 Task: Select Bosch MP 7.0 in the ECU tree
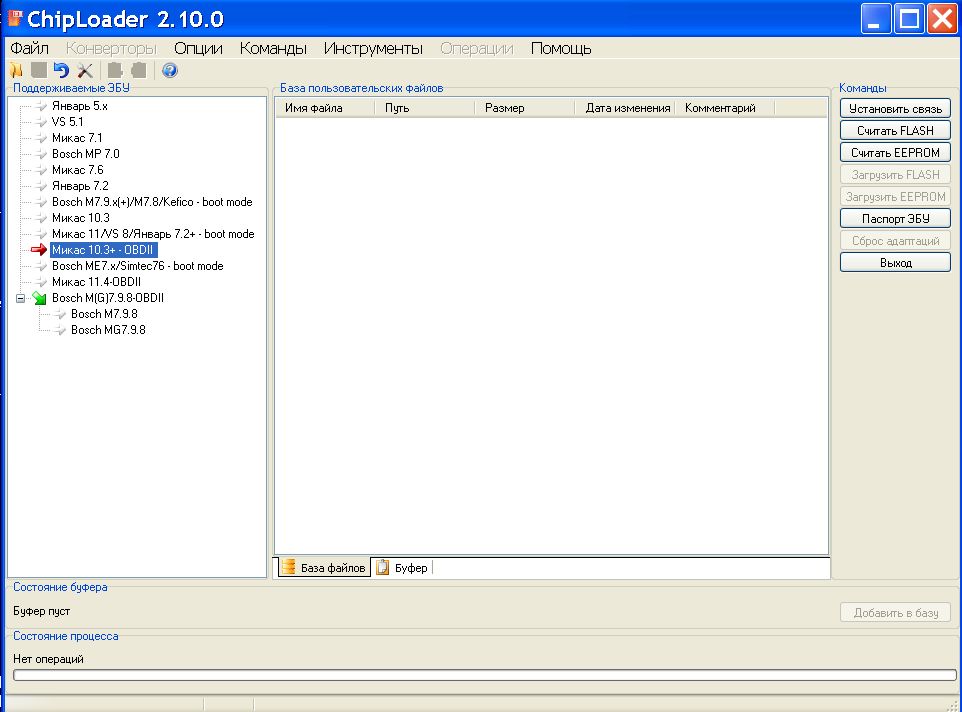(86, 154)
